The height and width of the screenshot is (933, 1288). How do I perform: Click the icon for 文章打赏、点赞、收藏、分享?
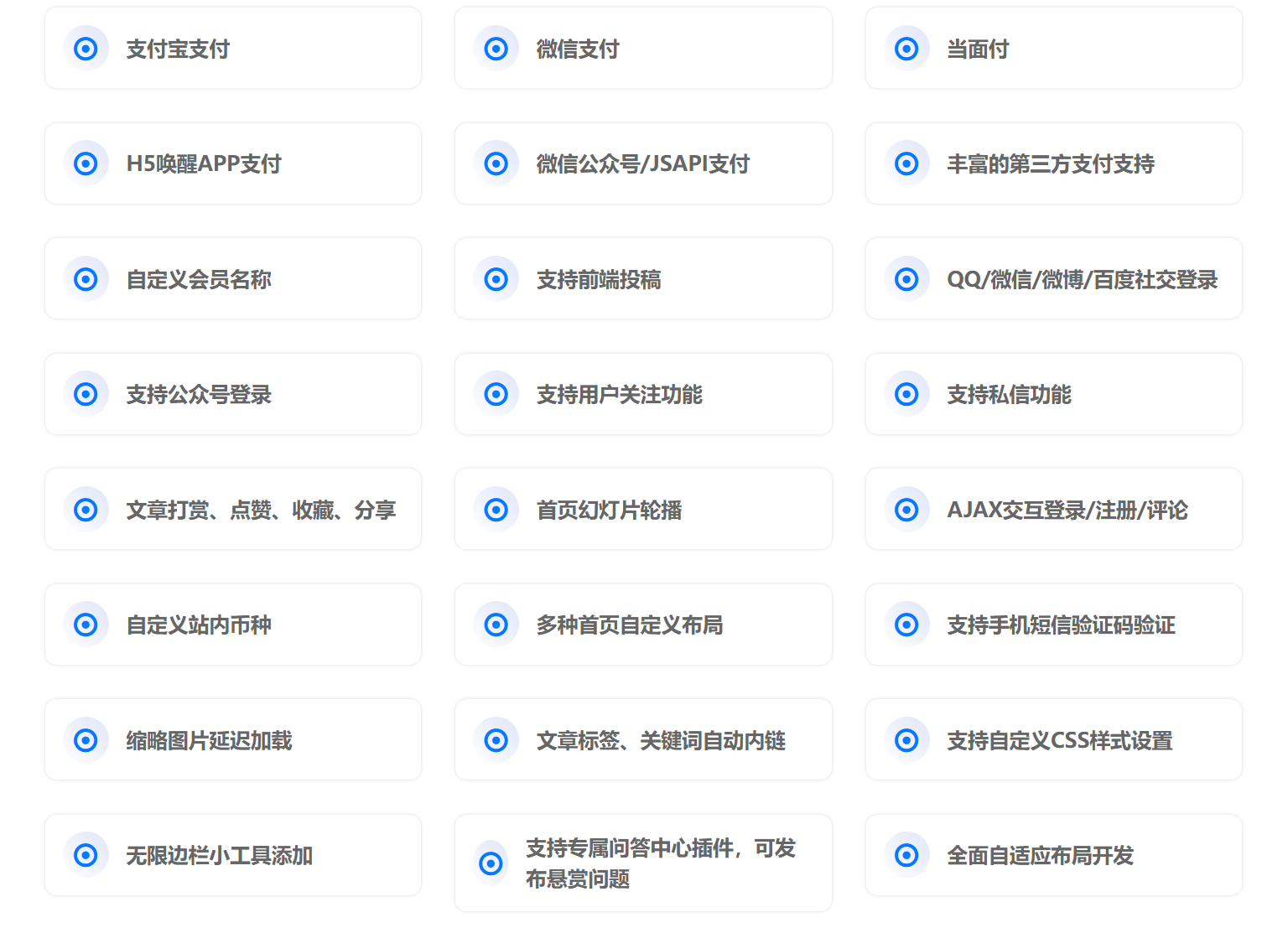pos(86,510)
